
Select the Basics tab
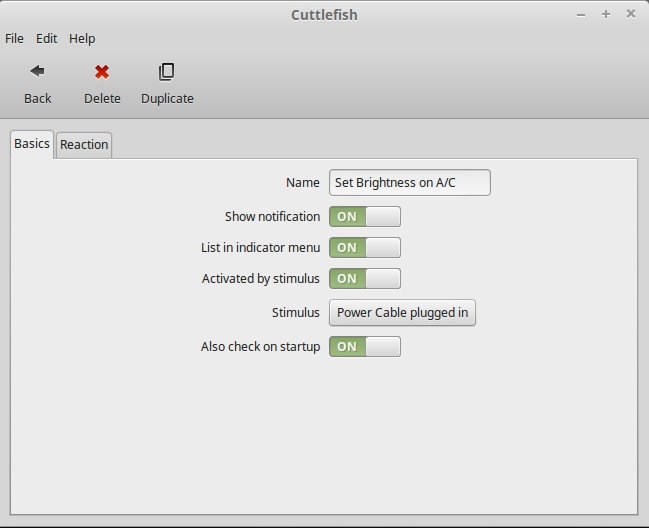[31, 144]
